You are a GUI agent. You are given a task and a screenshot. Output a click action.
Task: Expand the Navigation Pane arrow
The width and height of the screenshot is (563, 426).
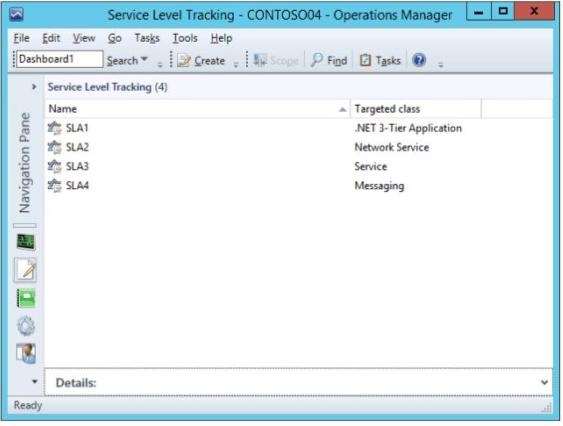pos(34,87)
